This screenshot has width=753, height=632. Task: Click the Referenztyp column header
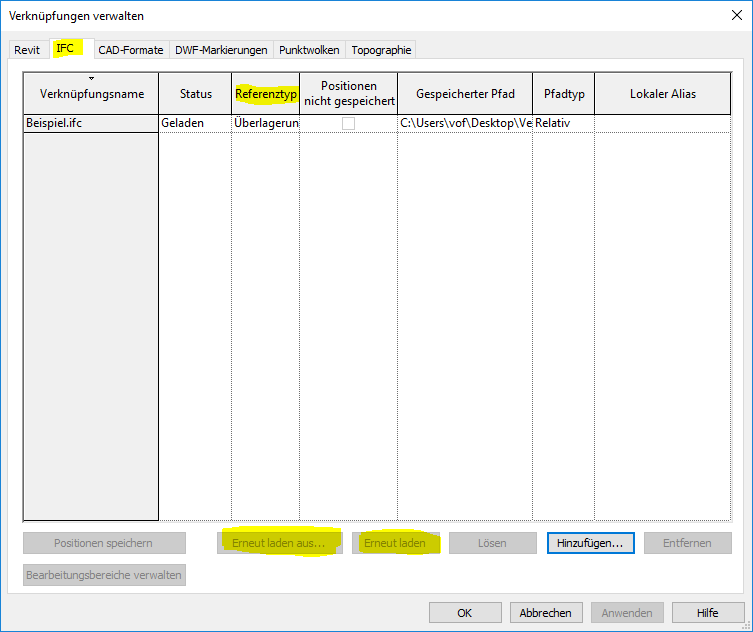[265, 94]
